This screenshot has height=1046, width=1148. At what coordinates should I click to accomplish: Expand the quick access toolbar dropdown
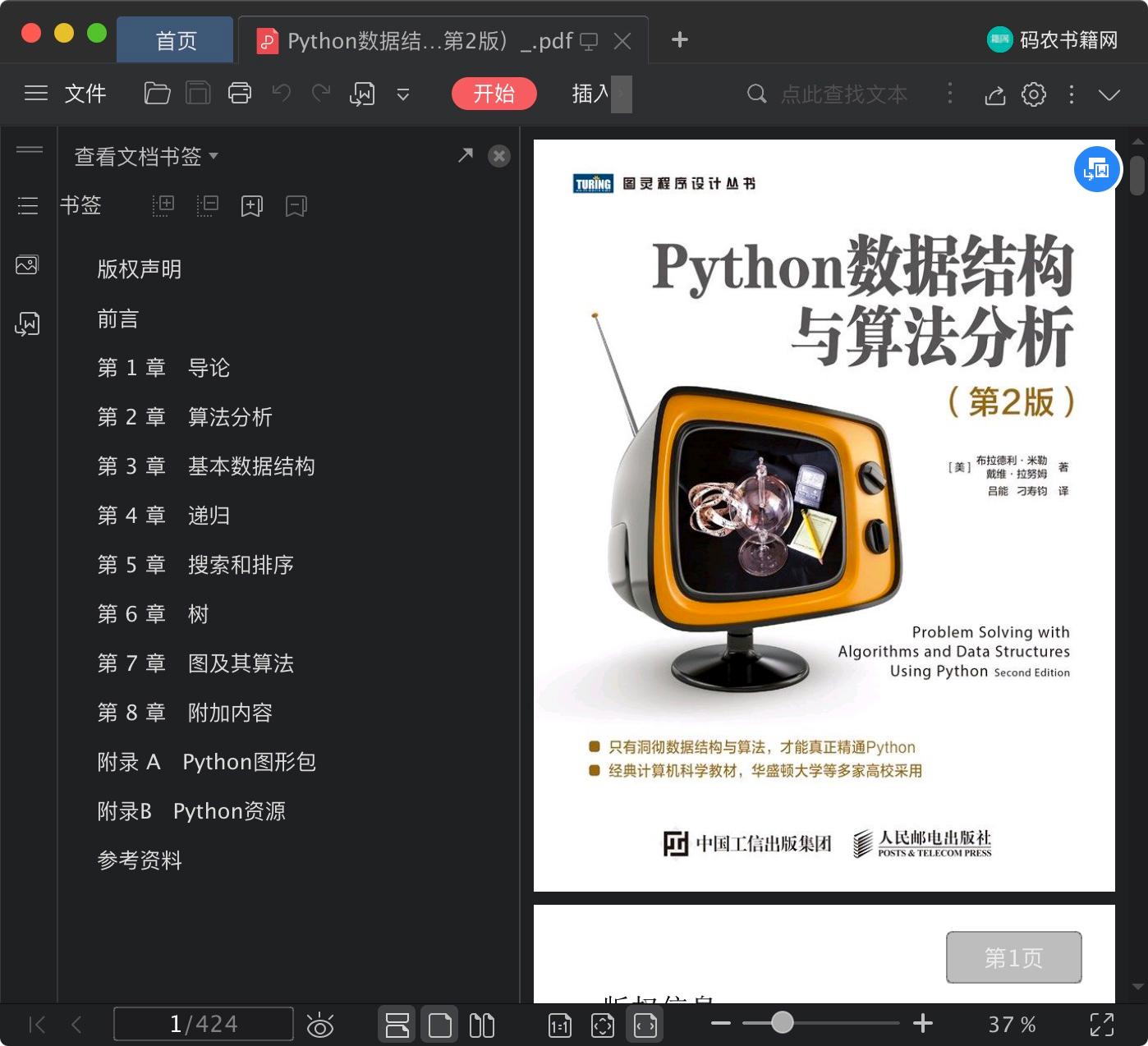pos(403,94)
